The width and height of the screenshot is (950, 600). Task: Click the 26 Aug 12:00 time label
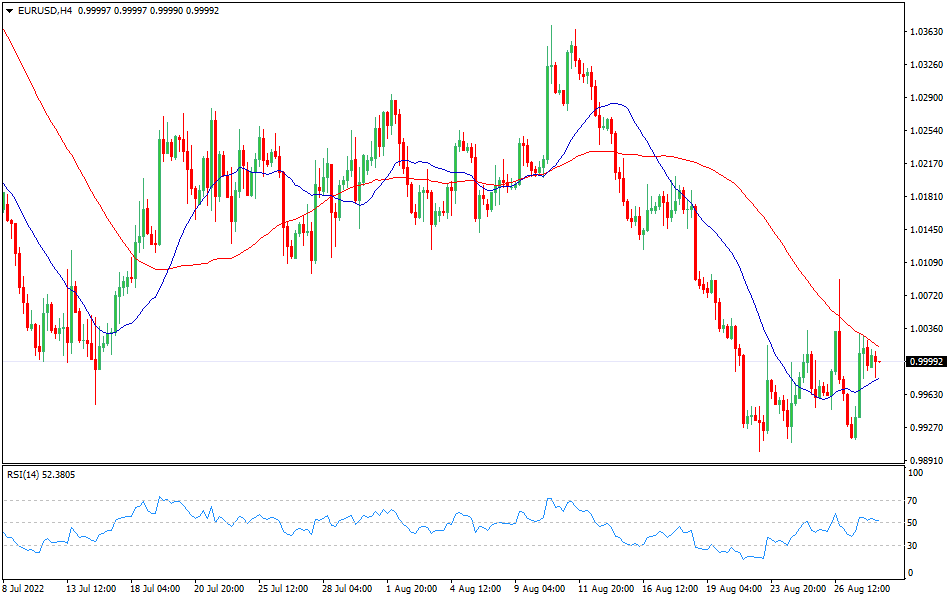point(863,590)
